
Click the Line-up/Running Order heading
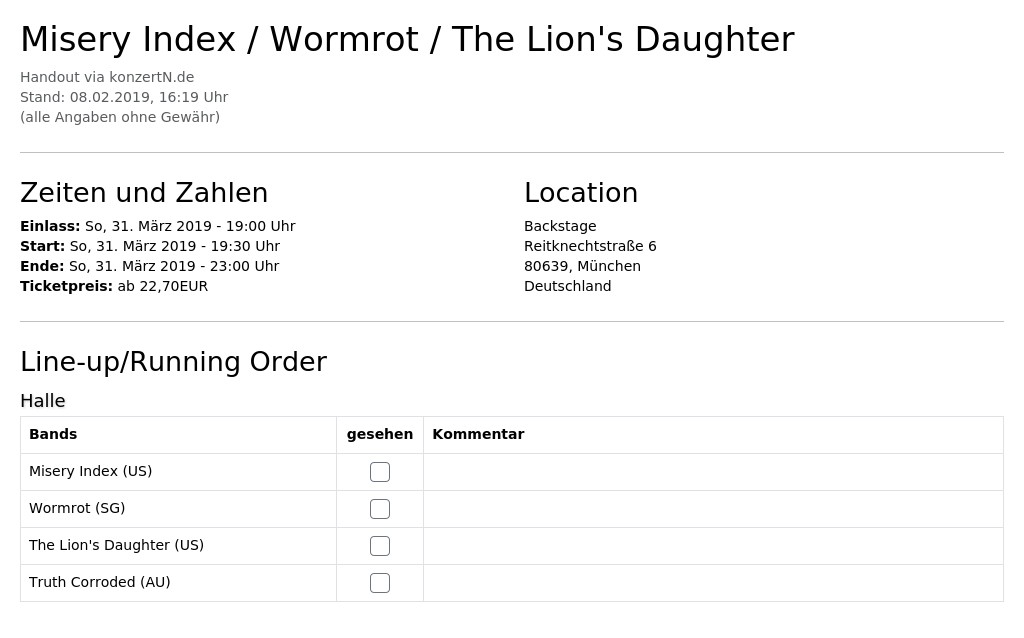point(173,362)
